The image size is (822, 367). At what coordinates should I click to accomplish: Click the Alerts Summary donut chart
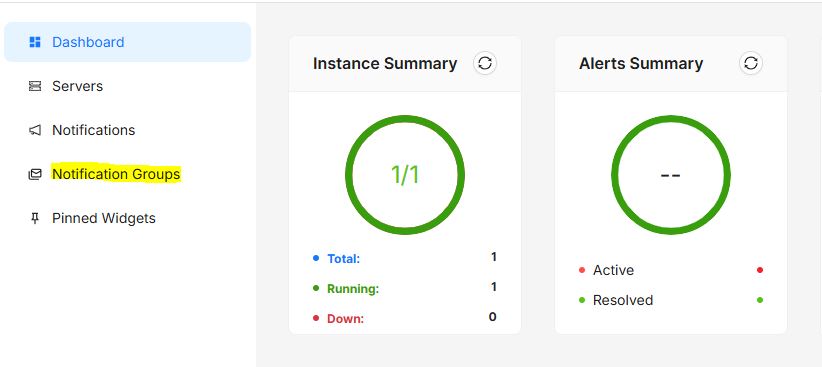coord(670,175)
